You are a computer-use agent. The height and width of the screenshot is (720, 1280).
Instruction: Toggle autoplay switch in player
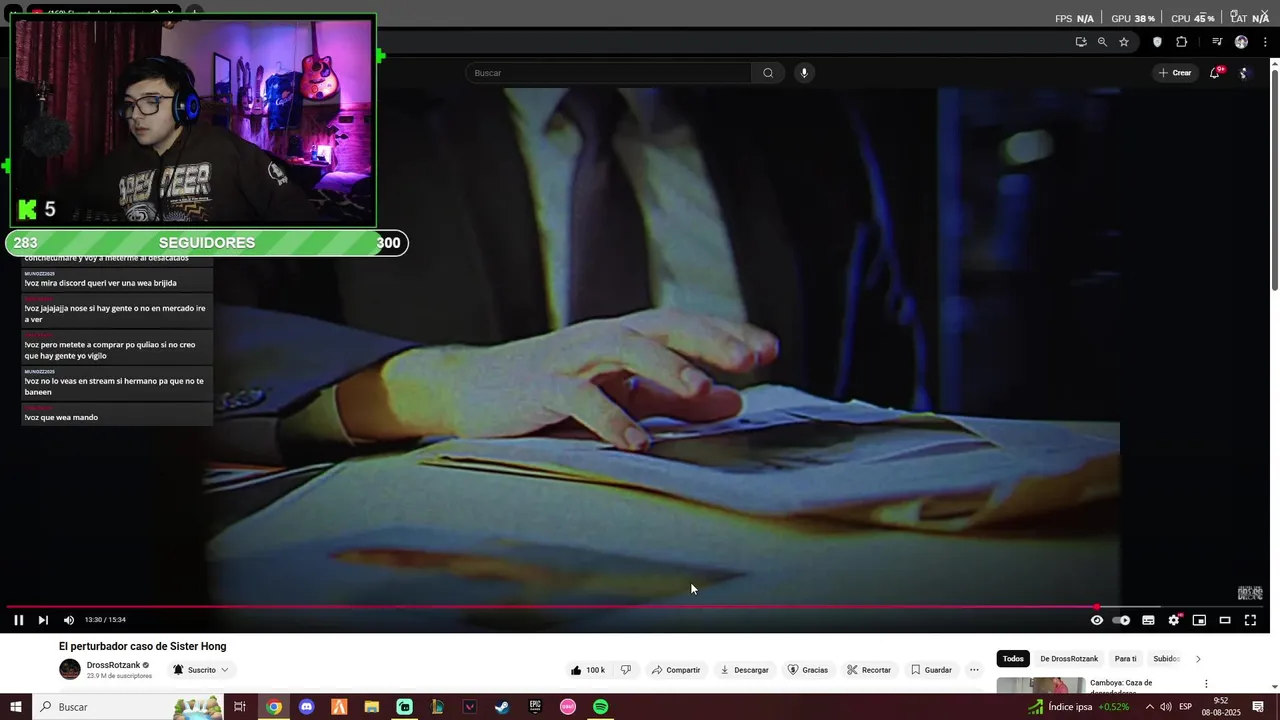(x=1121, y=620)
